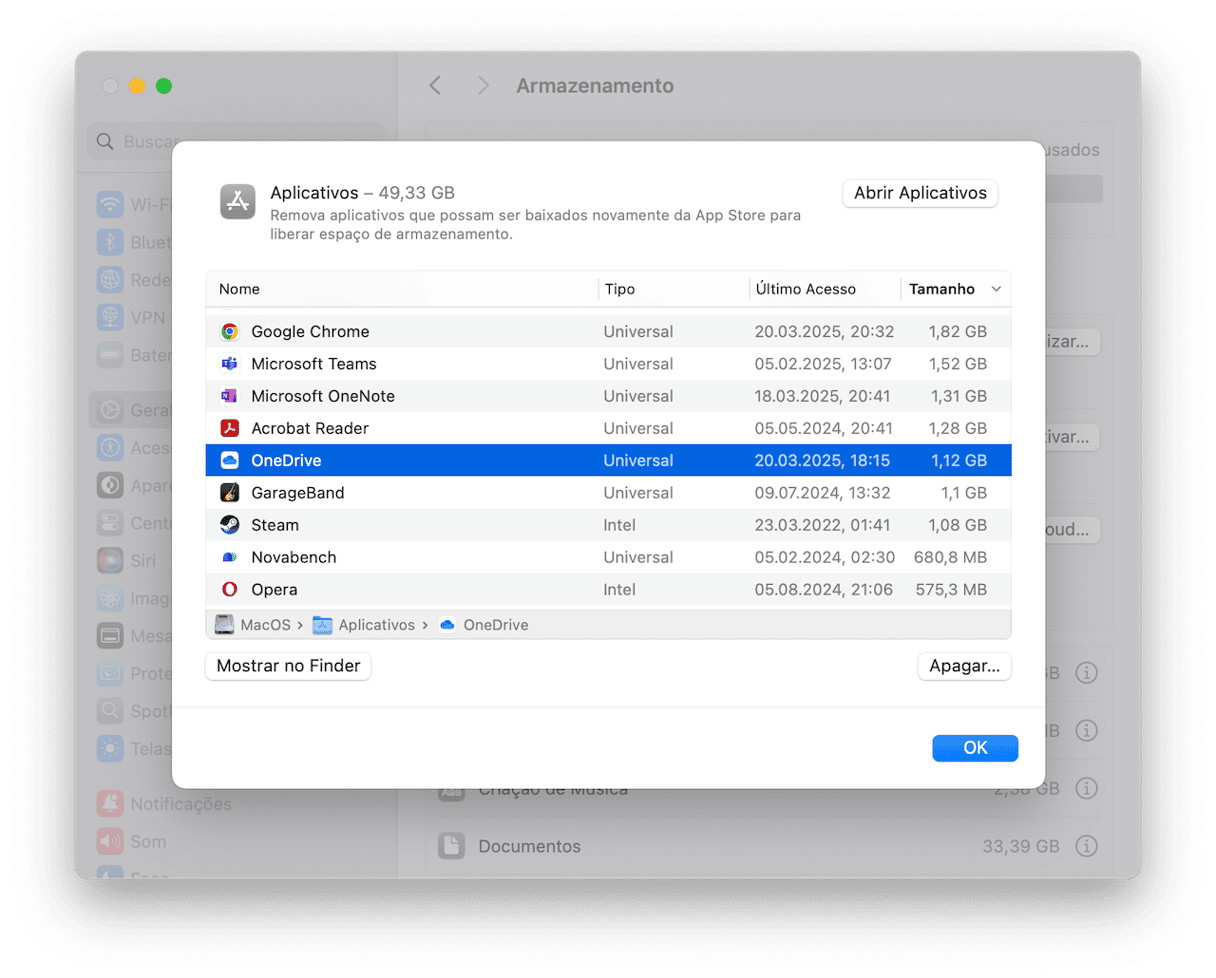Image resolution: width=1216 pixels, height=978 pixels.
Task: Select the Steam row name
Action: (x=275, y=525)
